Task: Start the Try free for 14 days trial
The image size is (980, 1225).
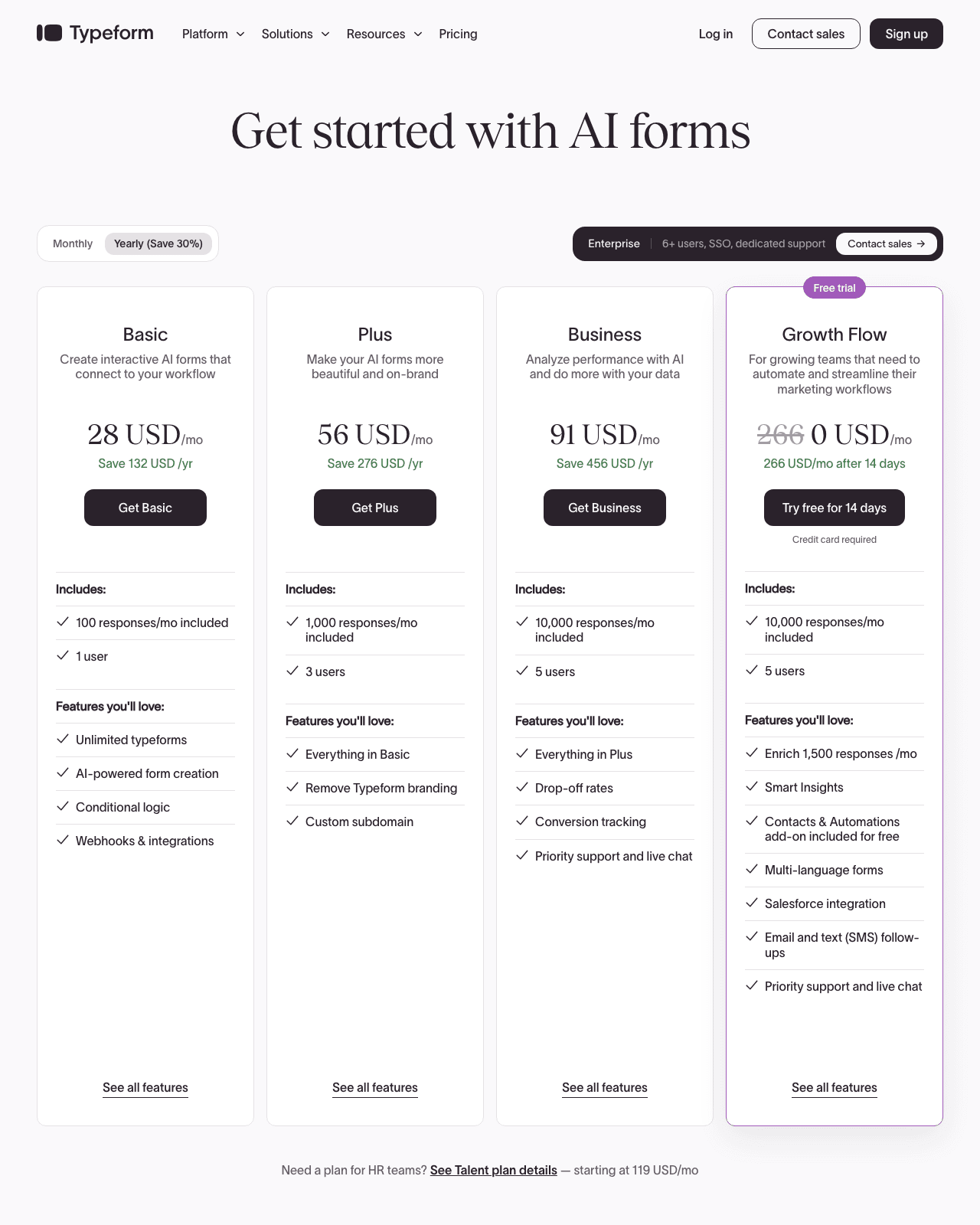Action: 835,508
